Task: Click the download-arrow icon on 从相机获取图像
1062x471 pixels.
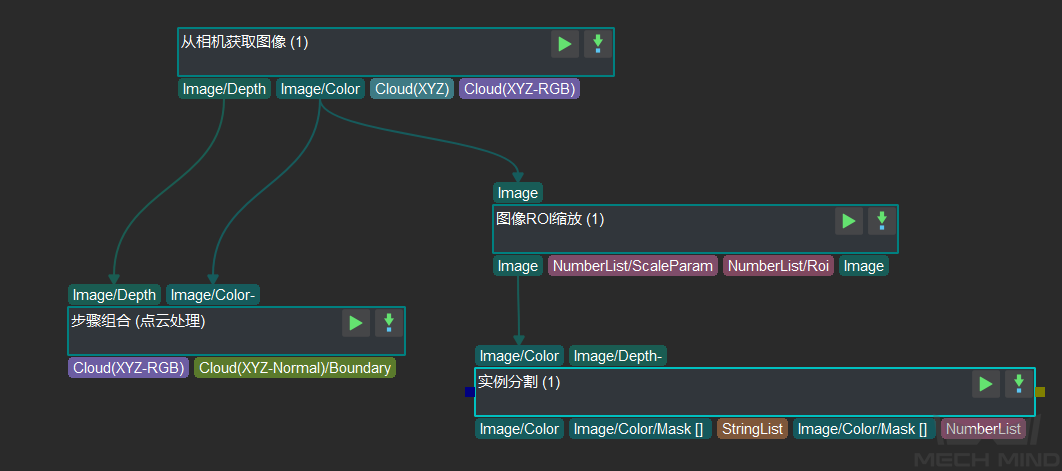Action: click(x=597, y=44)
